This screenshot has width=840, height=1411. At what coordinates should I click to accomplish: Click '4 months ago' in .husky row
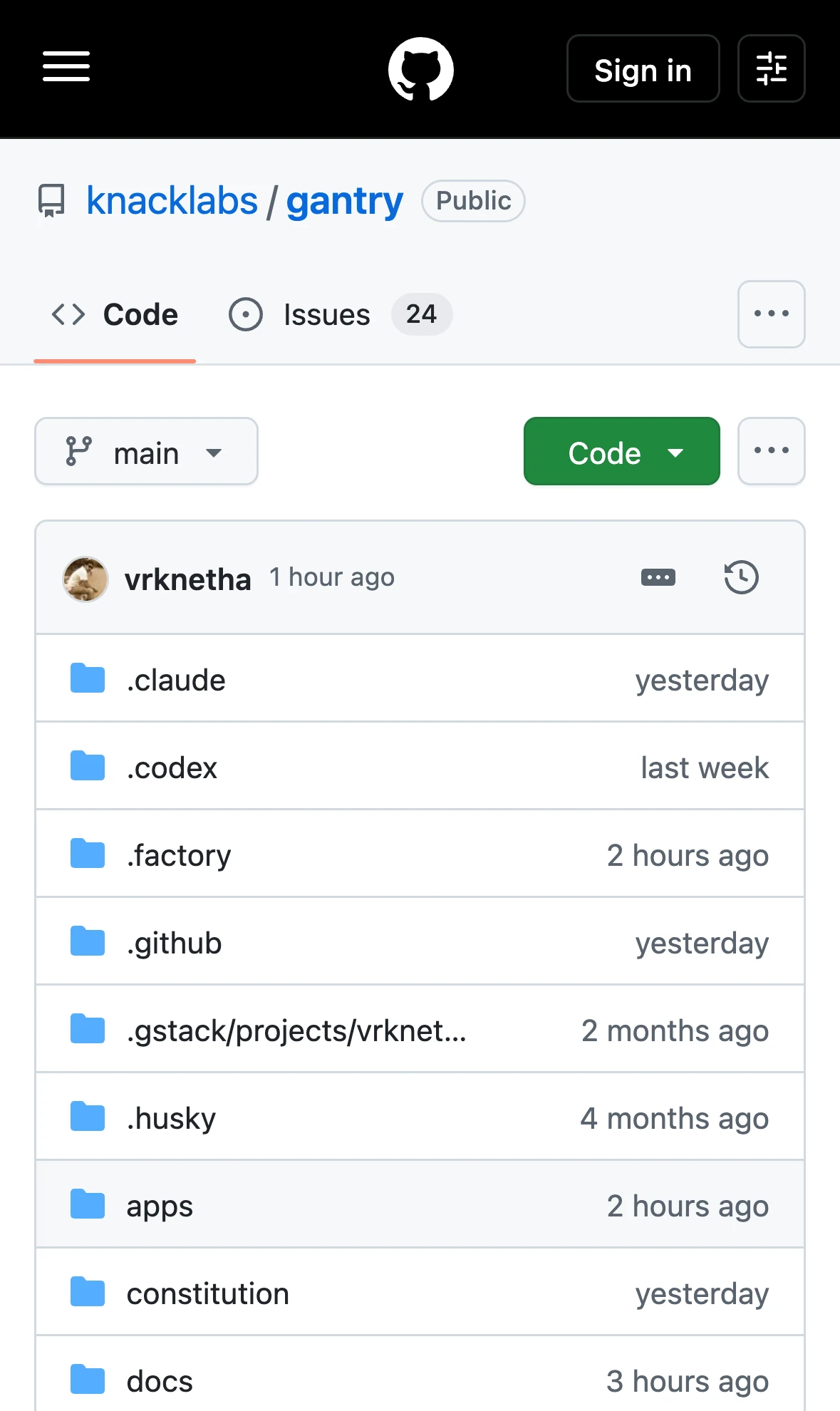[674, 1119]
